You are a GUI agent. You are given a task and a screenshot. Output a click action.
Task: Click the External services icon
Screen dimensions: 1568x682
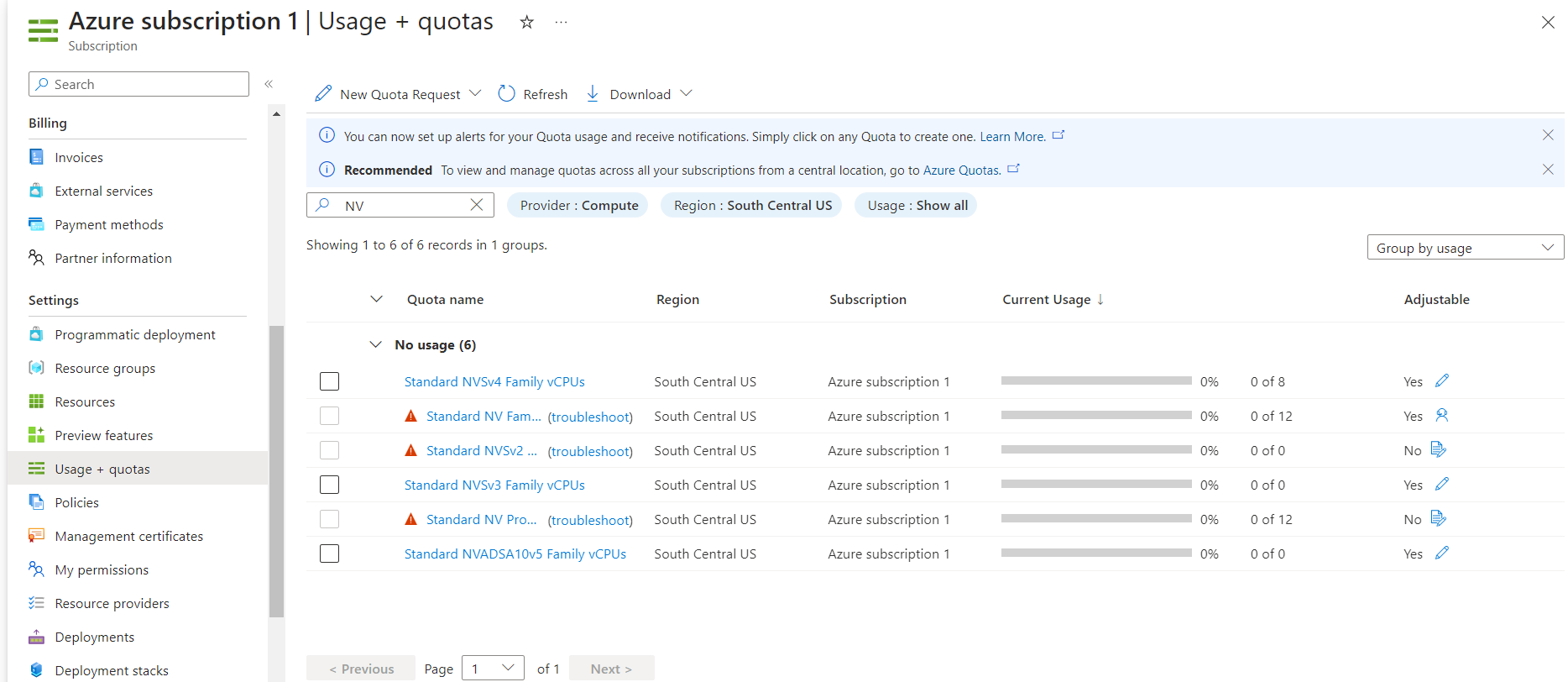36,191
